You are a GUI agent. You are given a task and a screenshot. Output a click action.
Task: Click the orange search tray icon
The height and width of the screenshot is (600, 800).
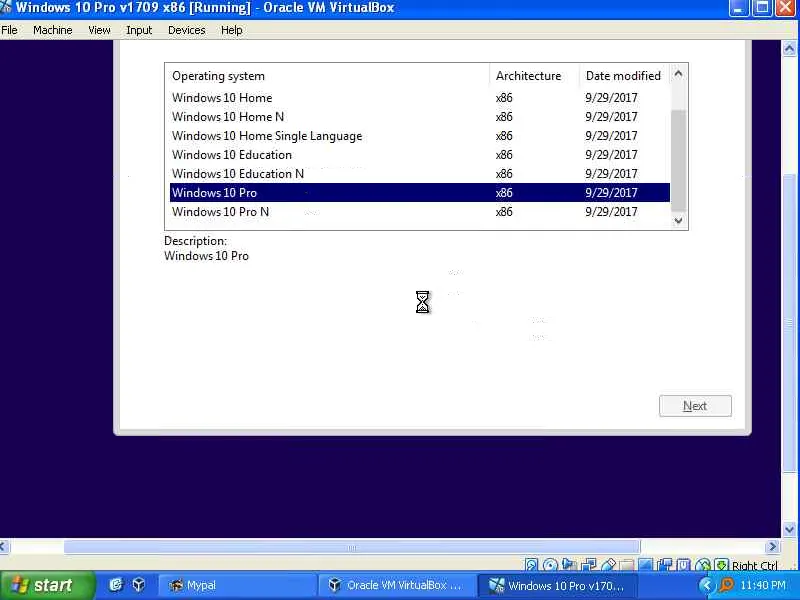pos(727,585)
